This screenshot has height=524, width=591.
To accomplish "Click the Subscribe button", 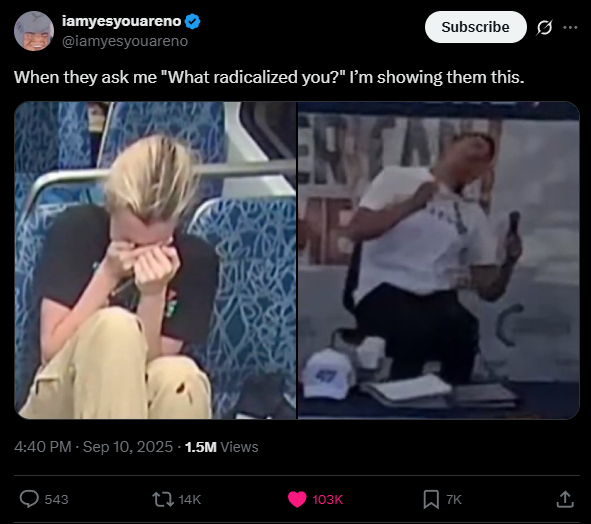I will 475,27.
